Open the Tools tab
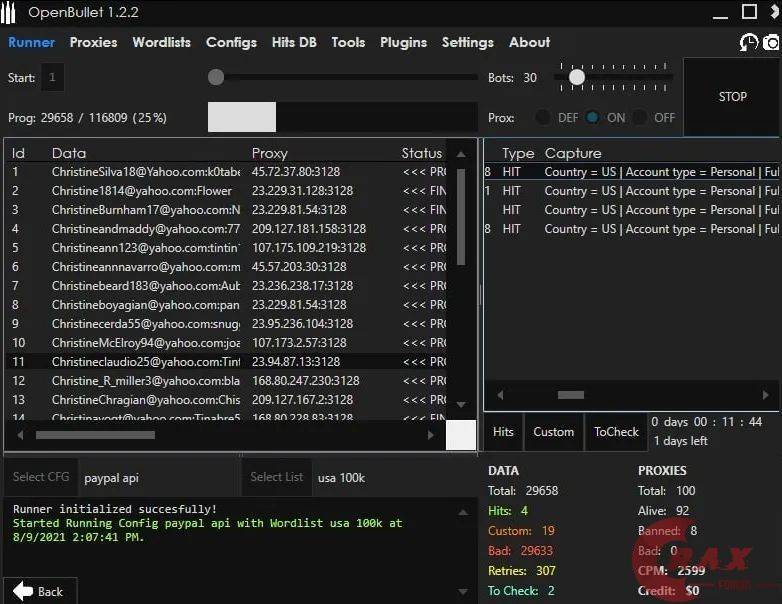782x604 pixels. pos(348,42)
